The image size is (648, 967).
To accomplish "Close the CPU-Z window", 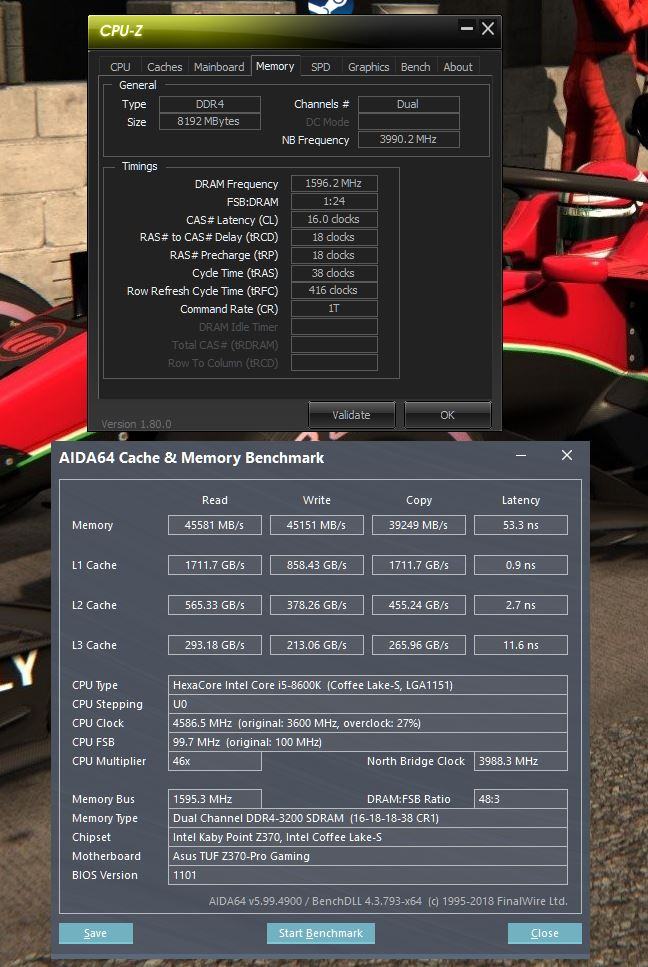I will pyautogui.click(x=488, y=28).
